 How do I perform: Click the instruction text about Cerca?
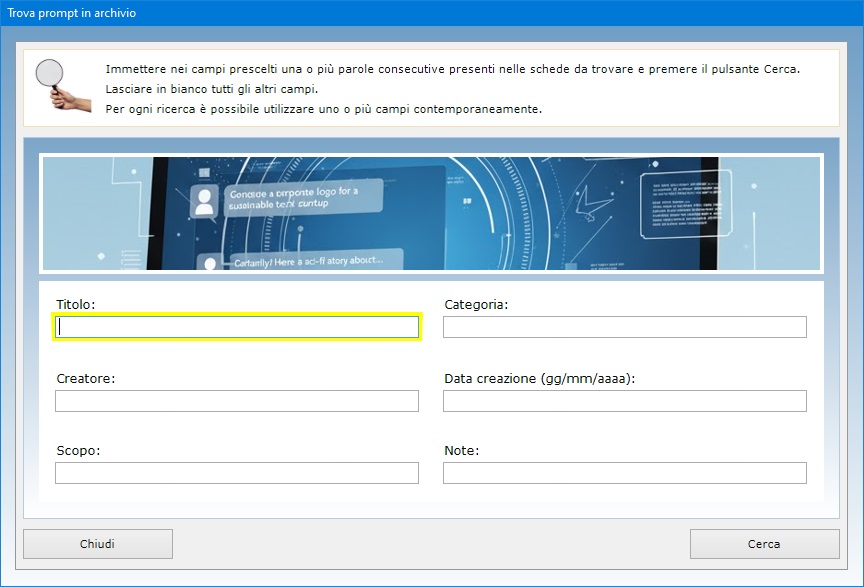tap(452, 69)
